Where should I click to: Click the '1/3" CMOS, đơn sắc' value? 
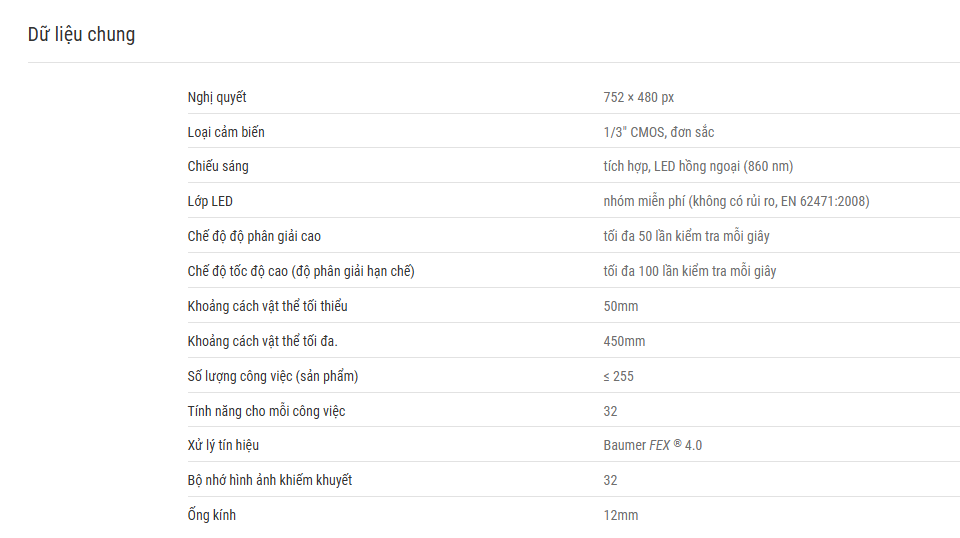659,132
